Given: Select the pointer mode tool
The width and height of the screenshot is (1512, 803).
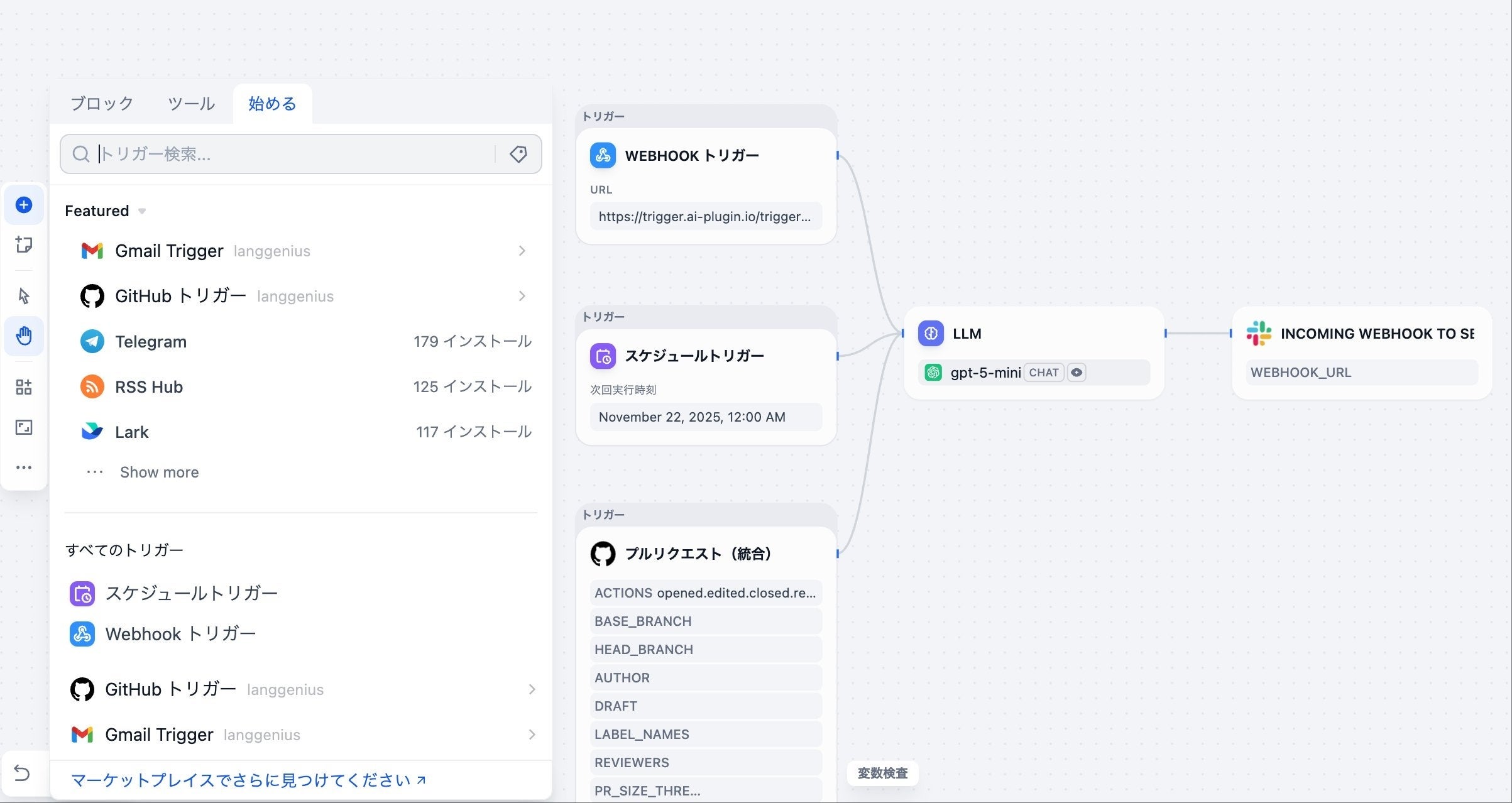Looking at the screenshot, I should (x=24, y=296).
